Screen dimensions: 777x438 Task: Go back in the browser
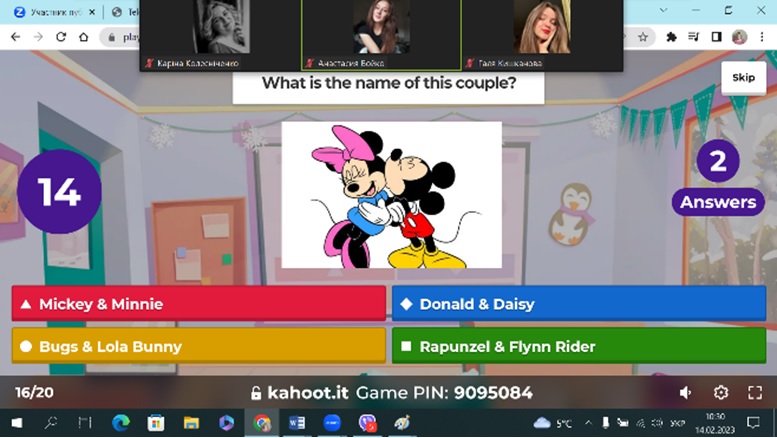[15, 37]
